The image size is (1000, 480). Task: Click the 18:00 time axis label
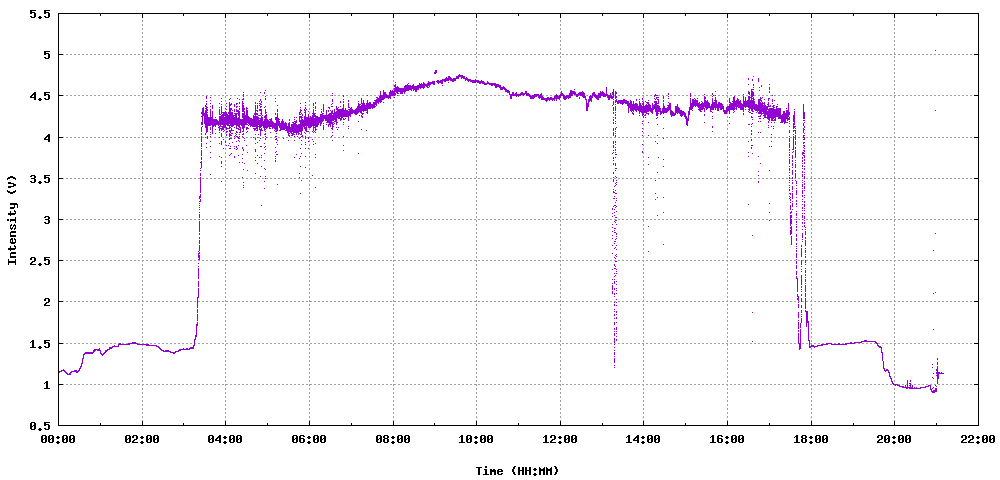tap(810, 439)
